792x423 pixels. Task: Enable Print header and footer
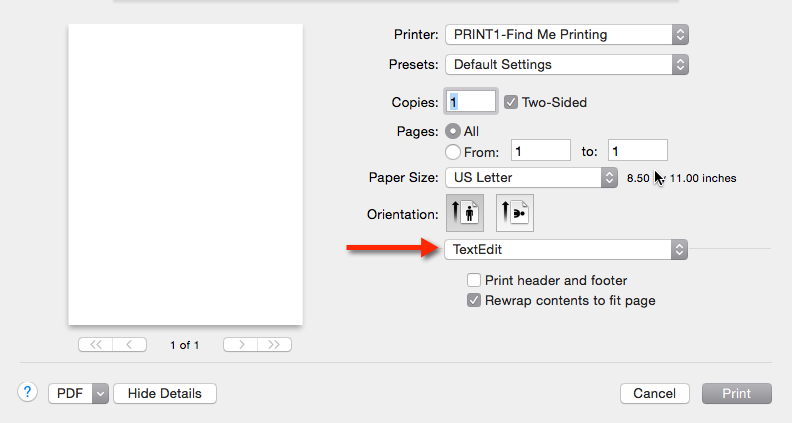pyautogui.click(x=475, y=281)
